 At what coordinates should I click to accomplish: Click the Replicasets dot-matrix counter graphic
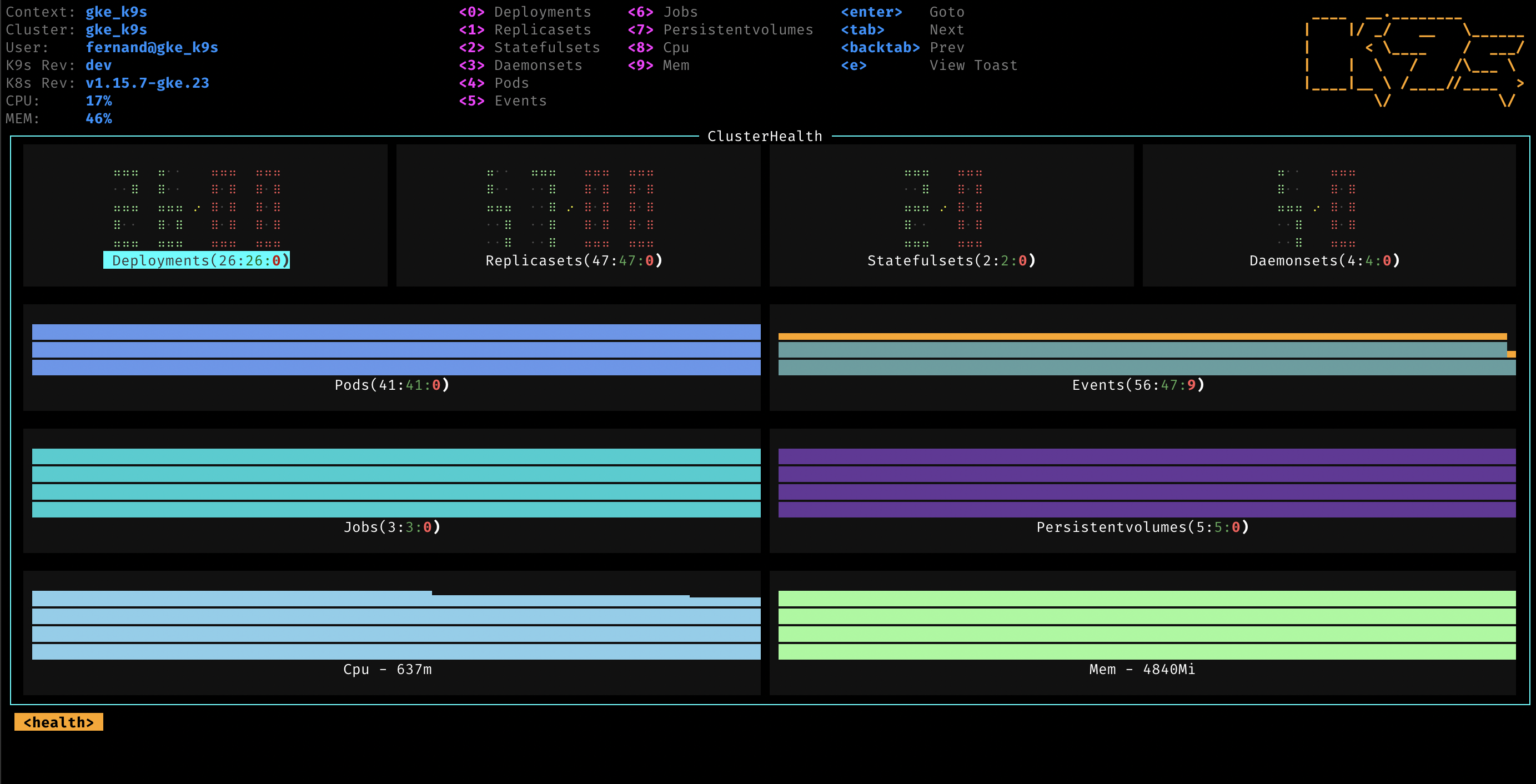(570, 208)
